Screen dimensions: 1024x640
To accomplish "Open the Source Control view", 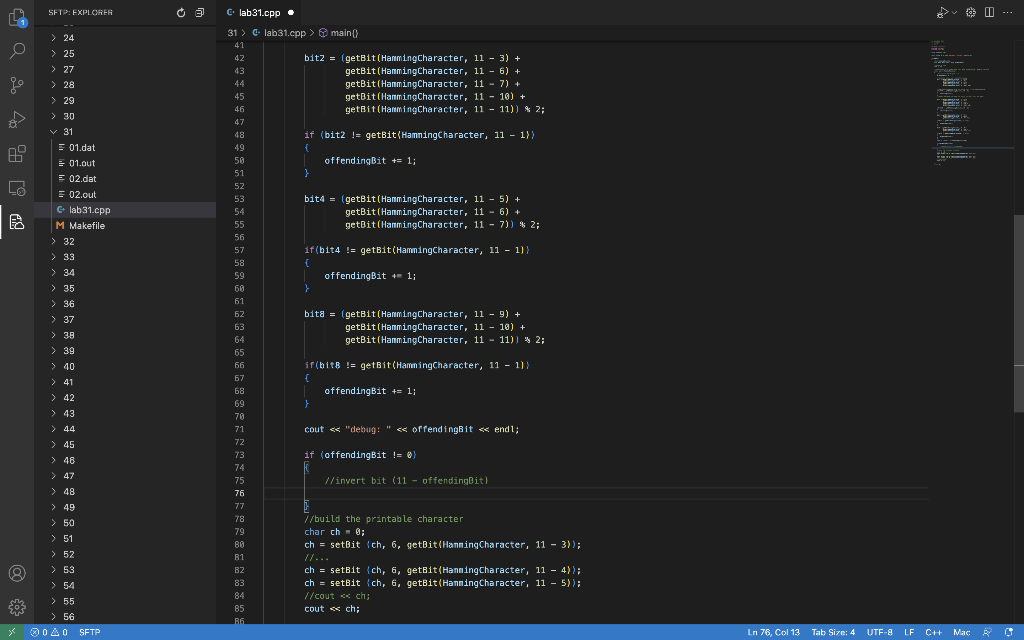I will 17,86.
